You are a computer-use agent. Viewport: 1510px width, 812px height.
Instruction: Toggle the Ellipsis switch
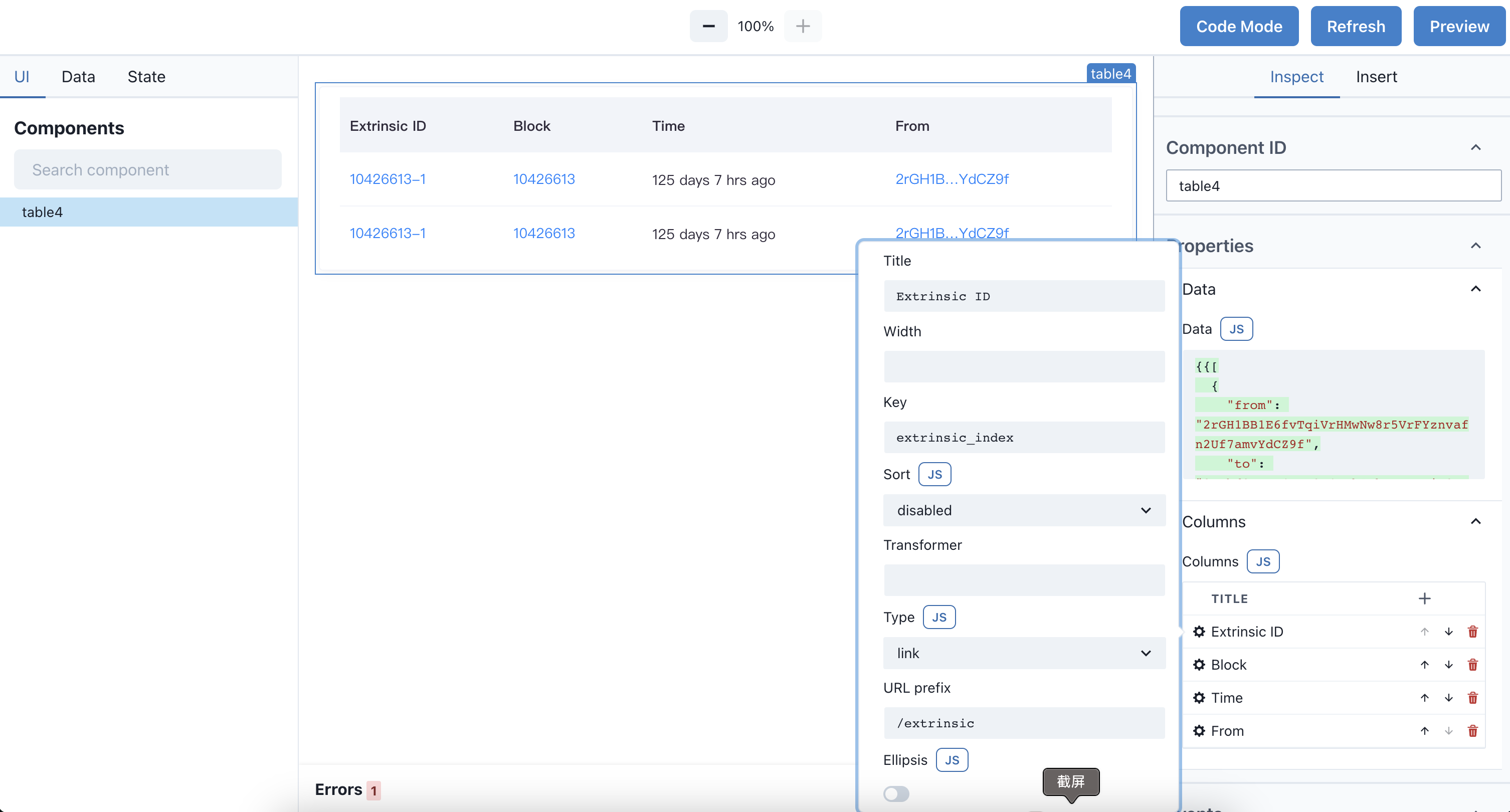pos(896,794)
